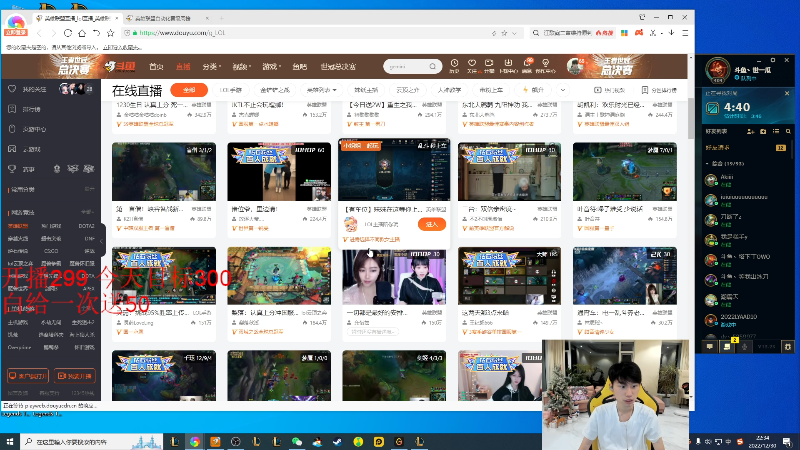Open Douyu start-streaming camera icon
Image resolution: width=800 pixels, height=450 pixels.
click(489, 66)
